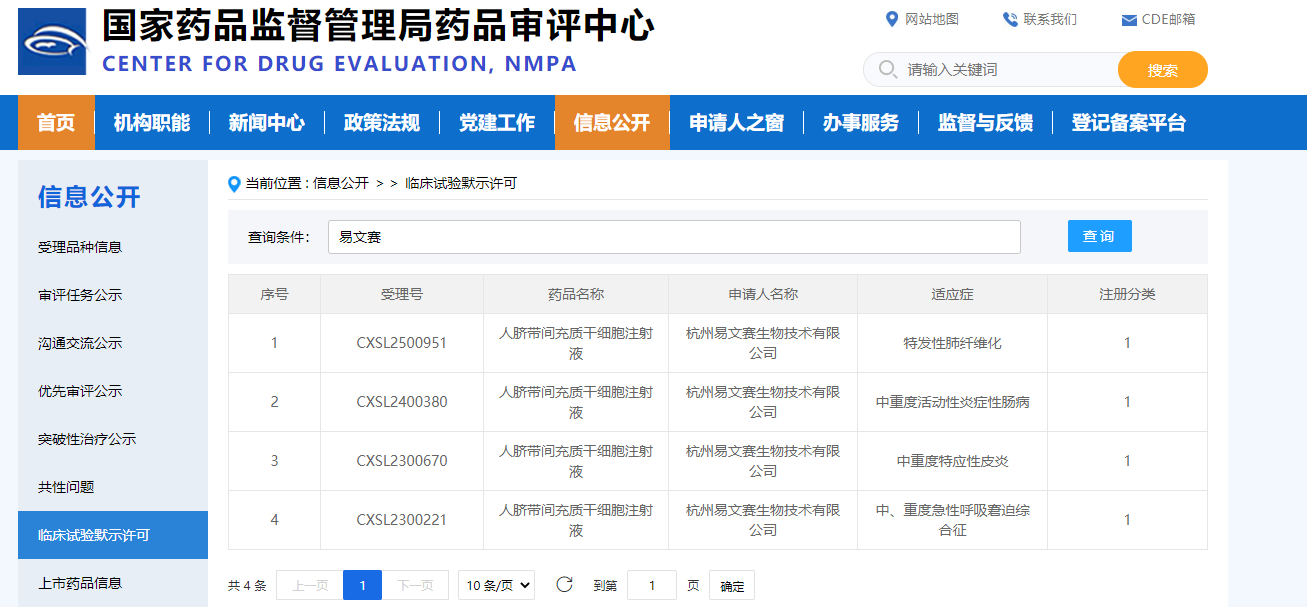The height and width of the screenshot is (607, 1307).
Task: Click the CDE mailbox envelope icon
Action: [x=1129, y=20]
